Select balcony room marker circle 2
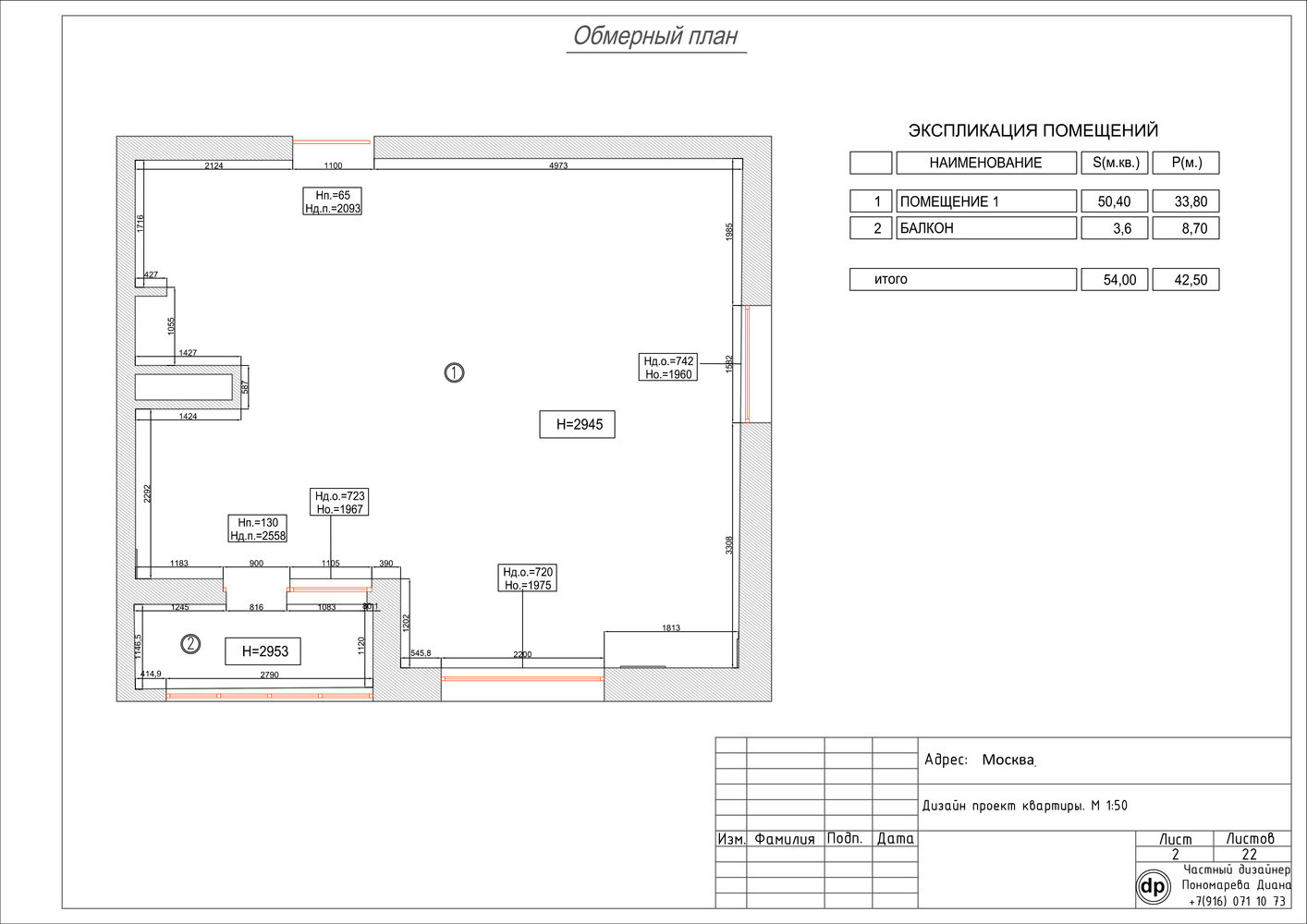The height and width of the screenshot is (924, 1307). point(190,644)
